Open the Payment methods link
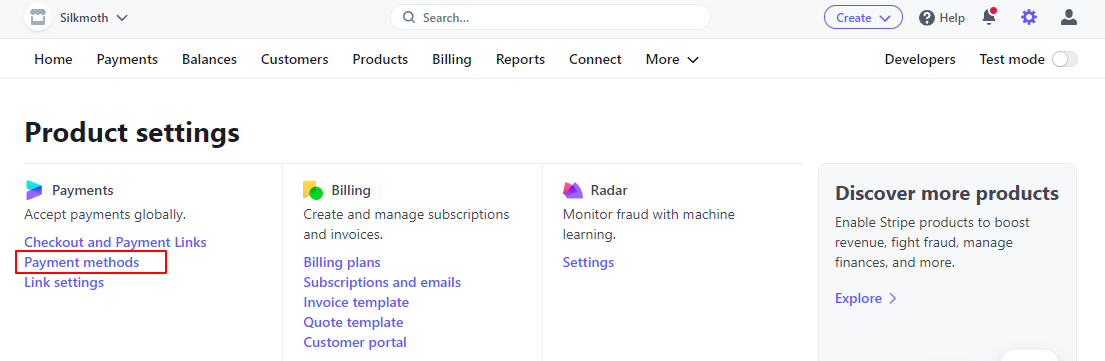The image size is (1105, 361). (82, 262)
